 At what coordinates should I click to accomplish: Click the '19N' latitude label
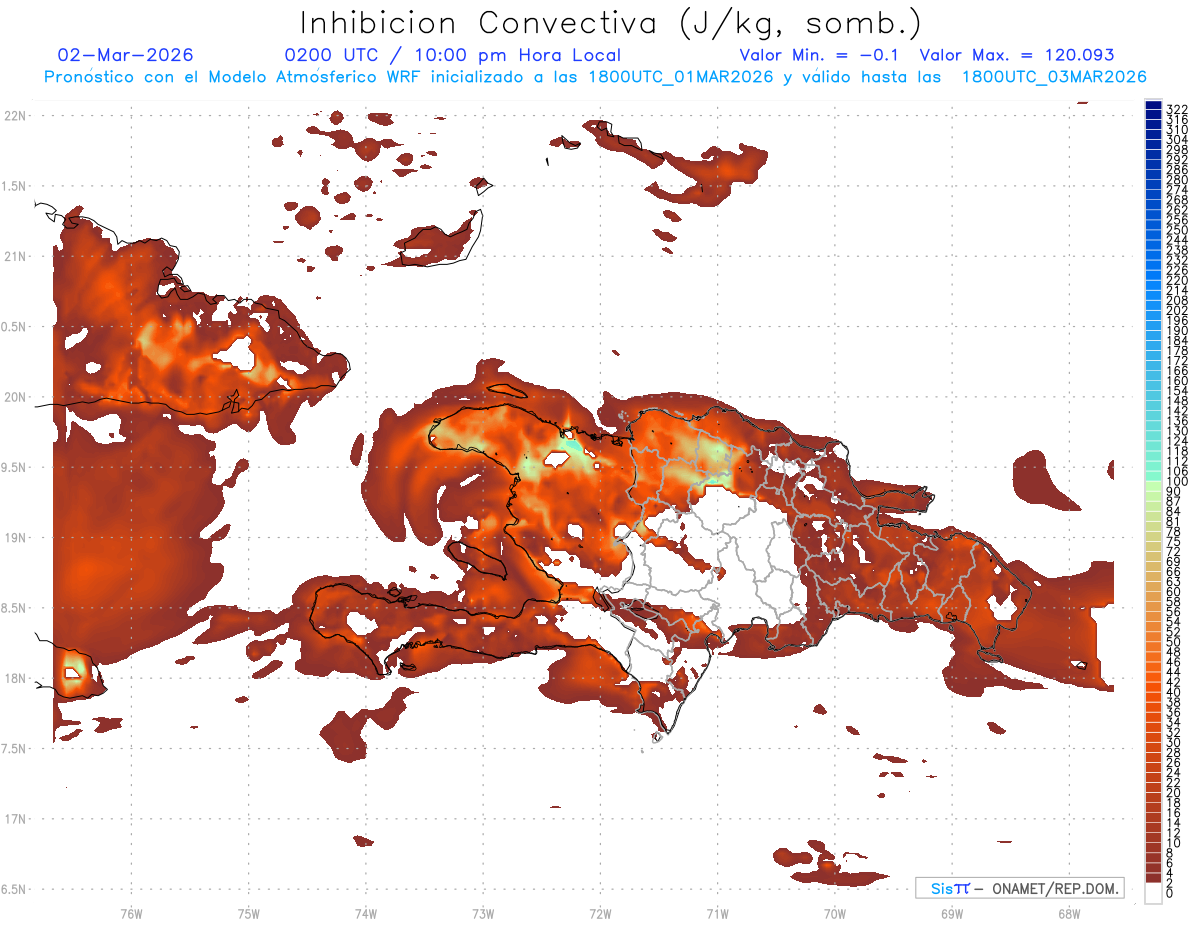coord(15,537)
